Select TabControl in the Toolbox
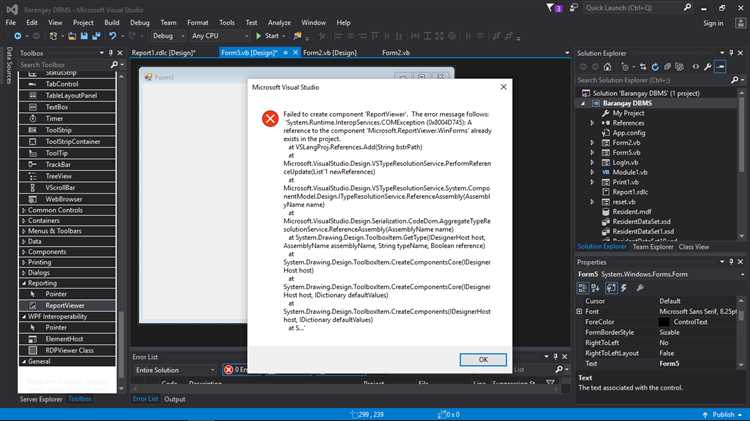 point(67,84)
